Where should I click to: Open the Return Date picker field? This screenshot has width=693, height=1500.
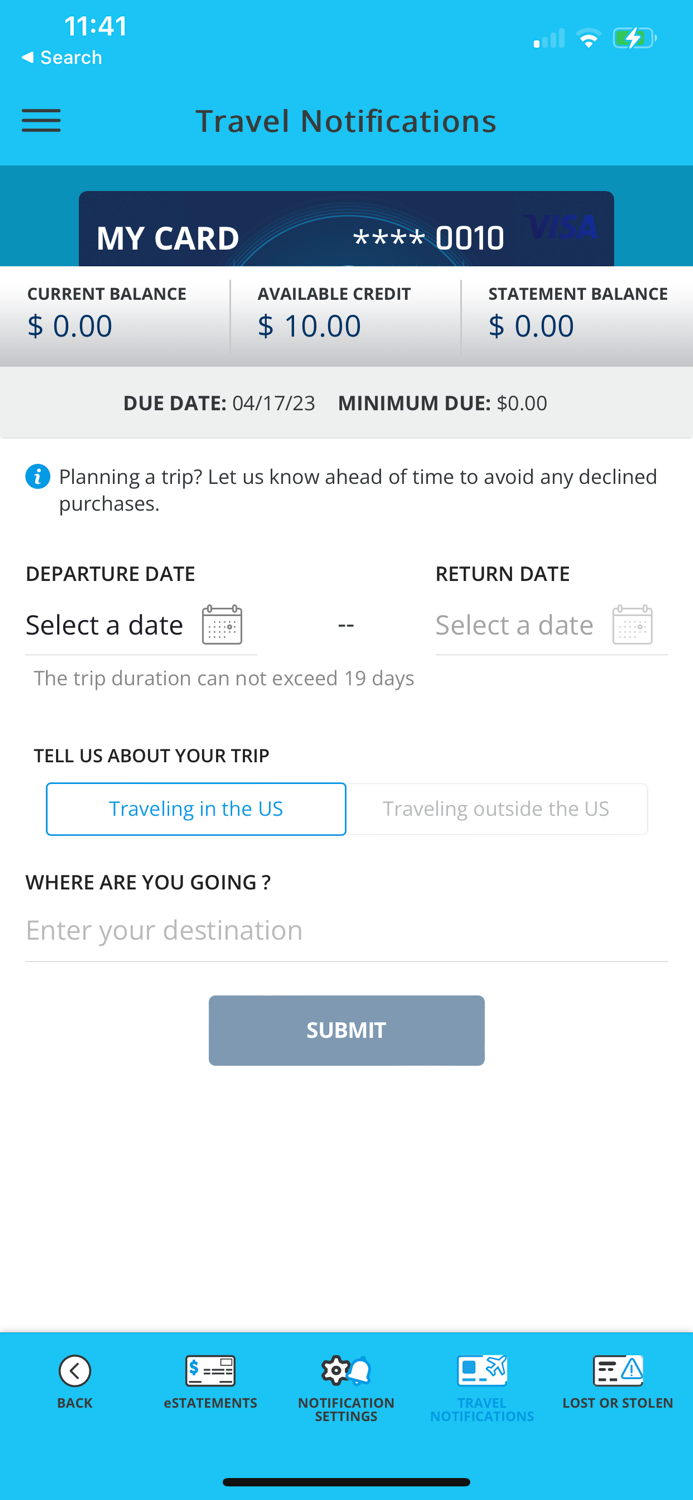click(515, 625)
